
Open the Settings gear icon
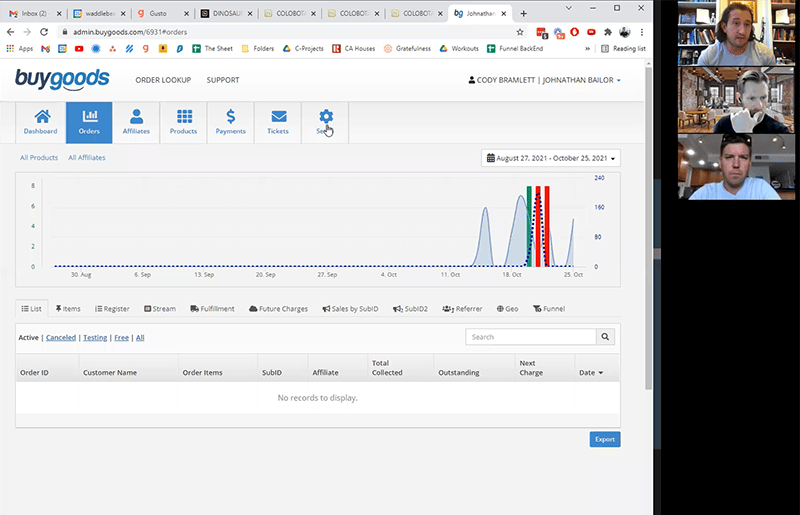[325, 117]
